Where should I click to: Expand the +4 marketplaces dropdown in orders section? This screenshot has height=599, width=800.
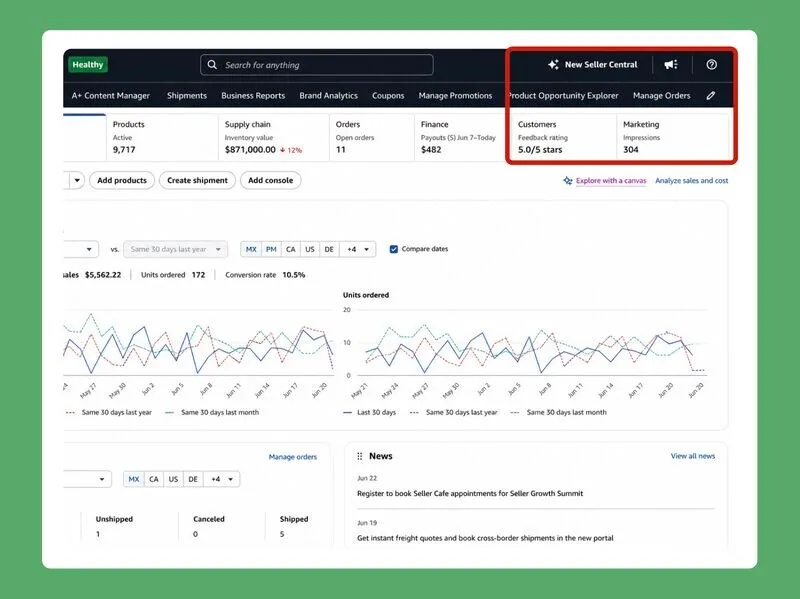[221, 479]
